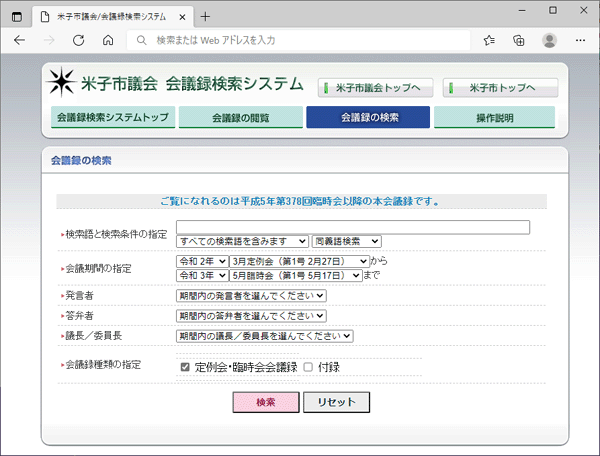Click the 検索語と検索条件の指定 label
The width and height of the screenshot is (600, 456).
click(x=116, y=234)
